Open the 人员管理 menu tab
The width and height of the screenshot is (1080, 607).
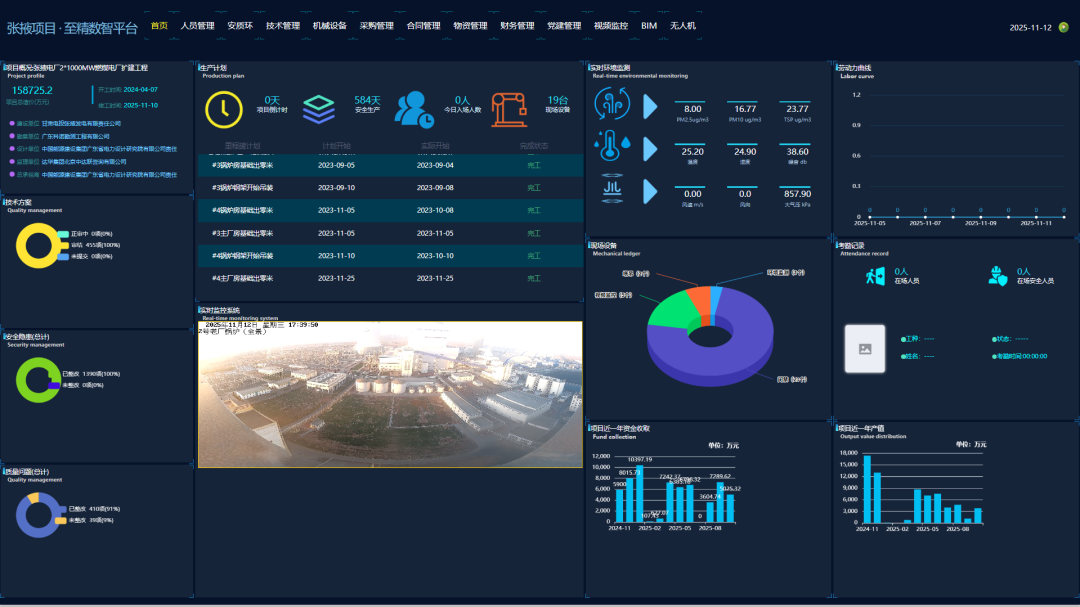(x=197, y=26)
